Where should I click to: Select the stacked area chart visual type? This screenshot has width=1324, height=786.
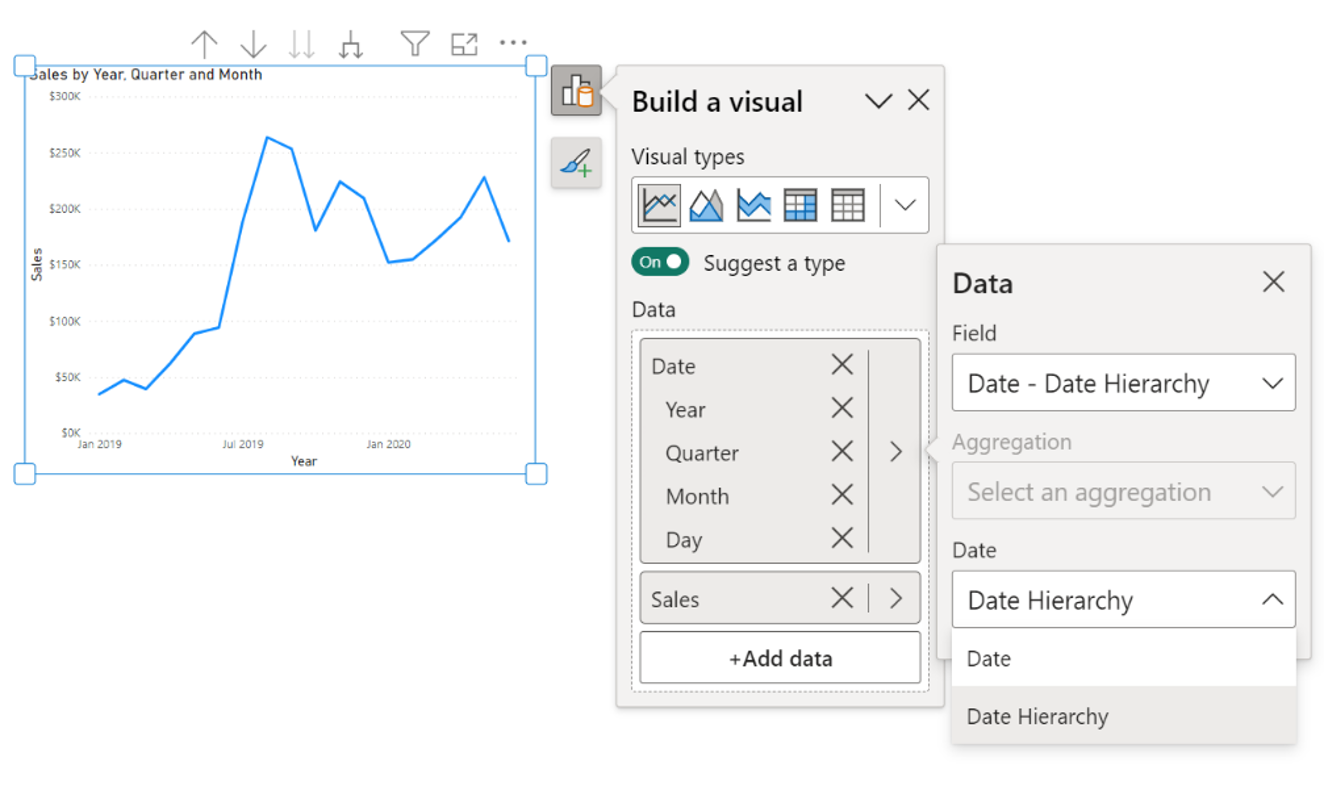[x=754, y=205]
